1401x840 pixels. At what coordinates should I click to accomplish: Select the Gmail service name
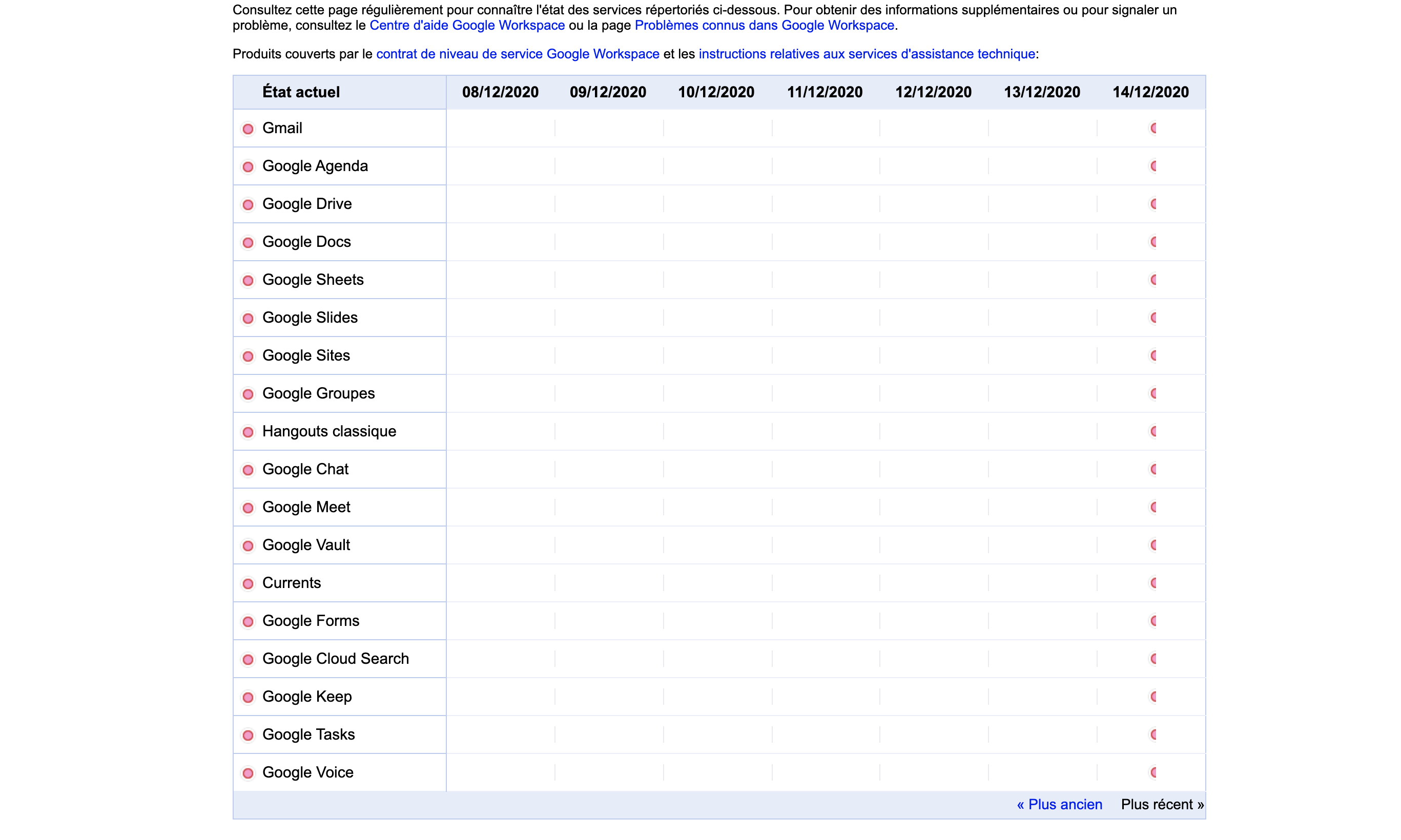[282, 129]
